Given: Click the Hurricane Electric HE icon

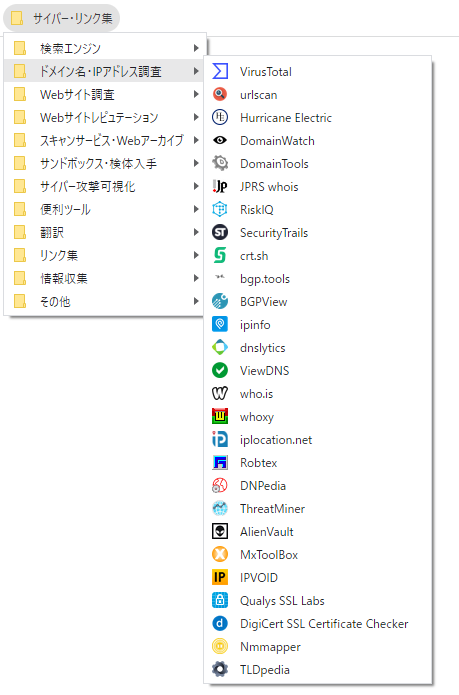Looking at the screenshot, I should [220, 117].
